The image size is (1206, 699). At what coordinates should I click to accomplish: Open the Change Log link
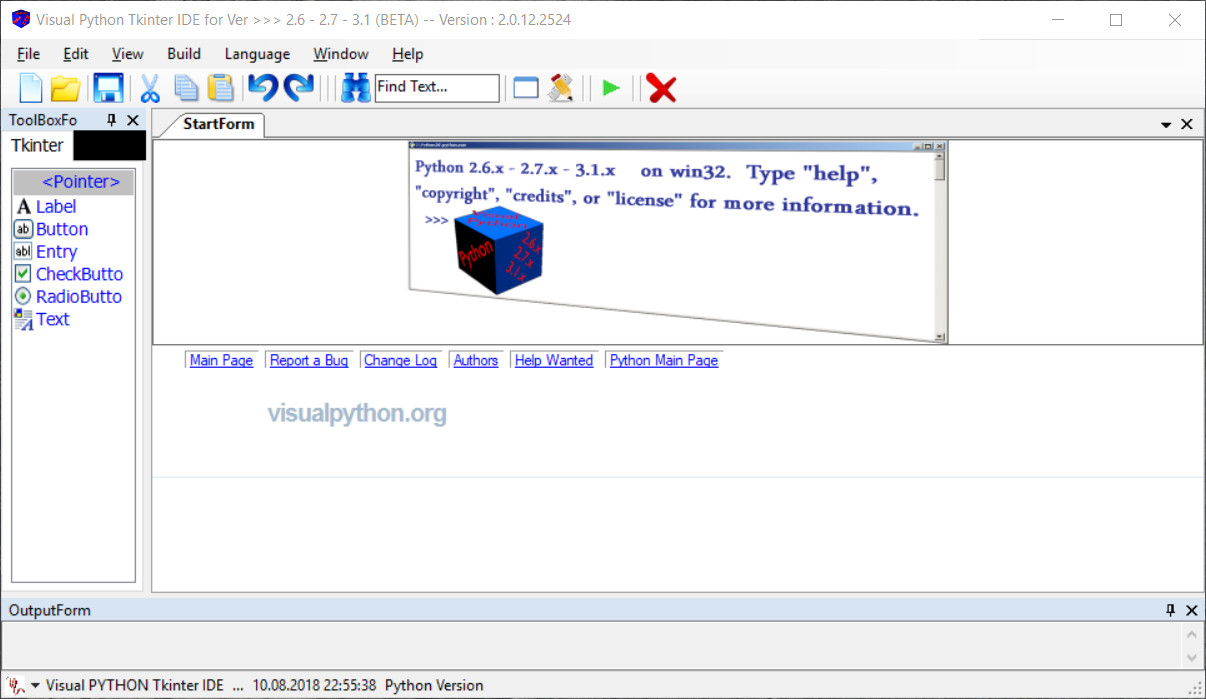(400, 360)
